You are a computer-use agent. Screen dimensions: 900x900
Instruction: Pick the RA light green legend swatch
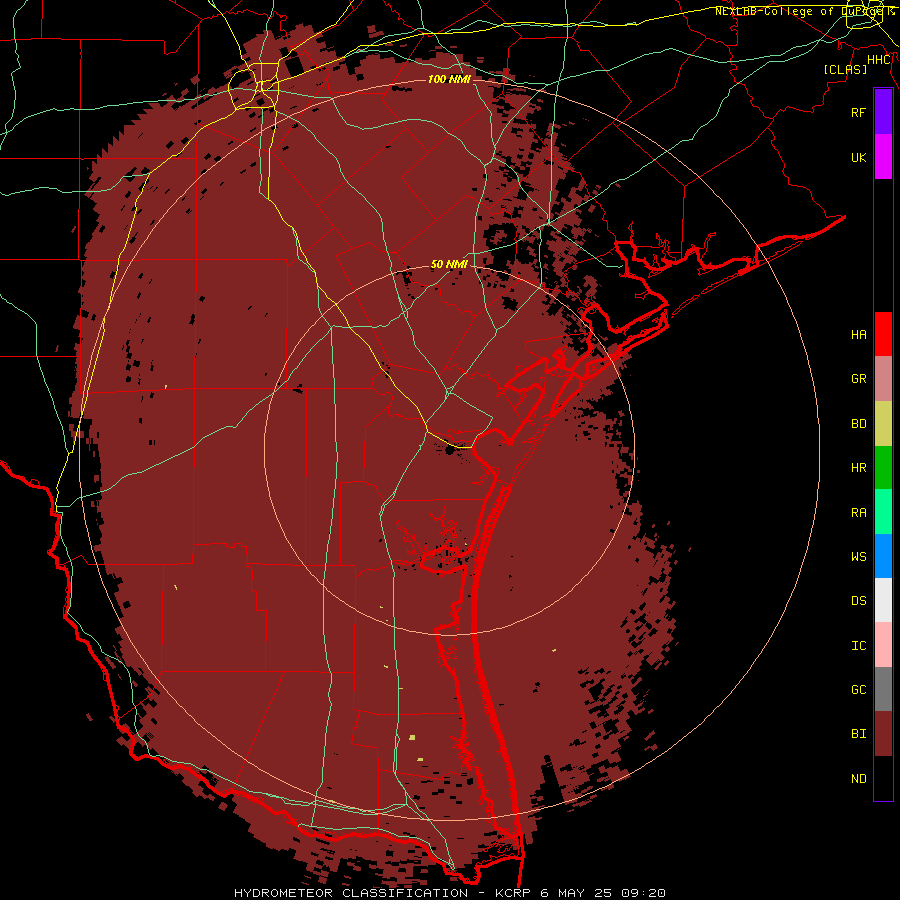[x=883, y=512]
